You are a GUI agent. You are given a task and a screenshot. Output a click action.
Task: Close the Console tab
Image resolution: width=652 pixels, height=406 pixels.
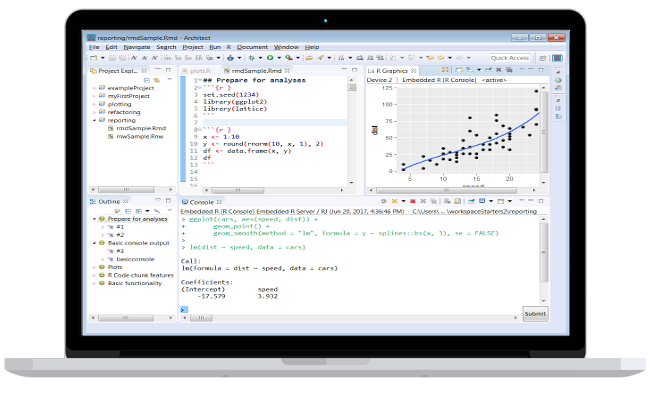(219, 202)
